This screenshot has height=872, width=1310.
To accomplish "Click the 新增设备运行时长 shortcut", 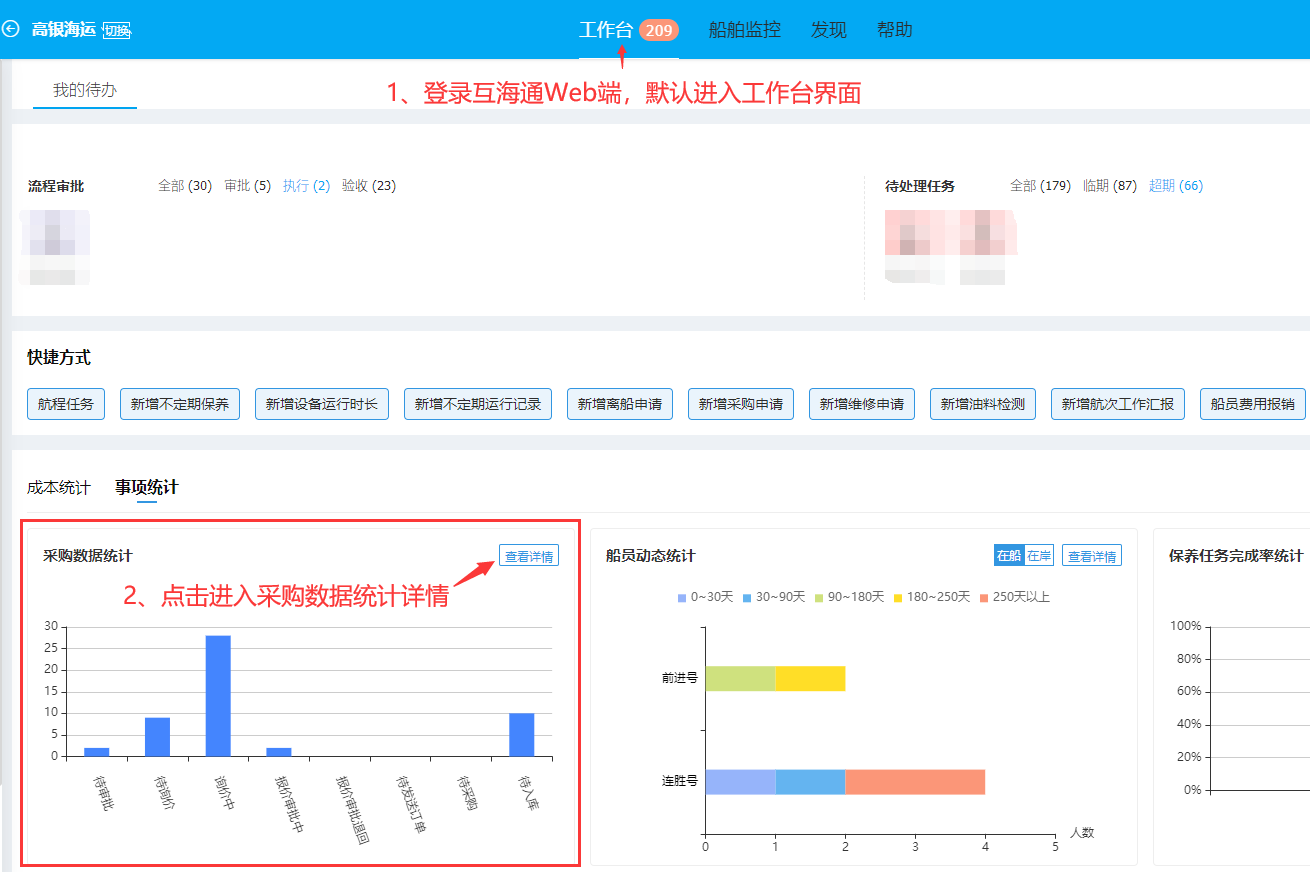I will 322,404.
